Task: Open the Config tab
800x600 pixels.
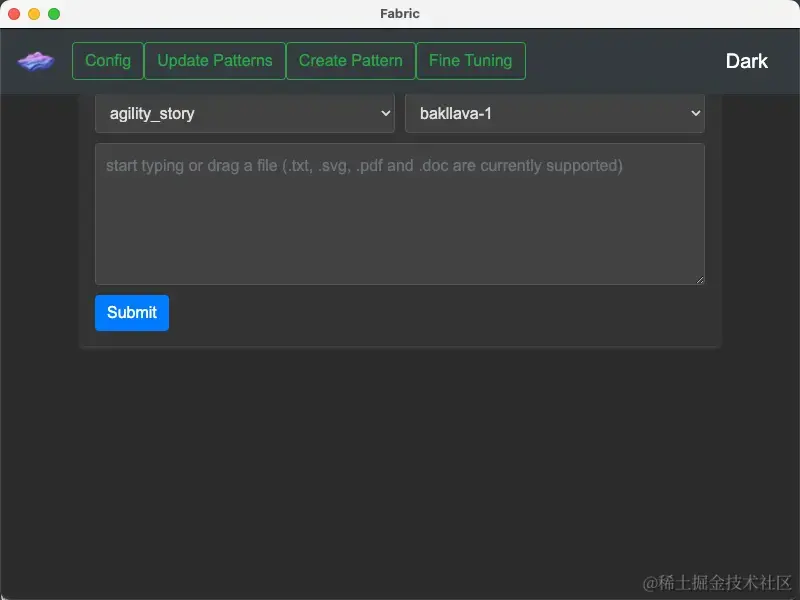Action: coord(108,61)
